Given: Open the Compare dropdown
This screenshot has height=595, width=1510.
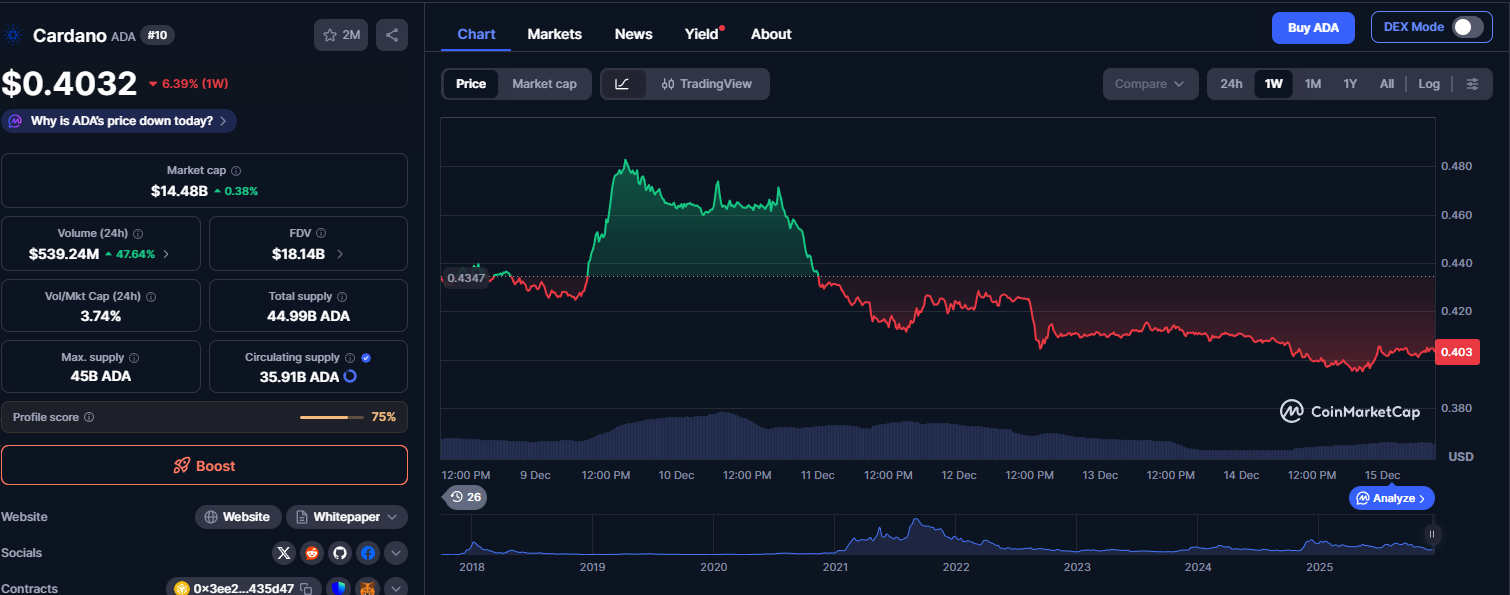Looking at the screenshot, I should click(1149, 83).
